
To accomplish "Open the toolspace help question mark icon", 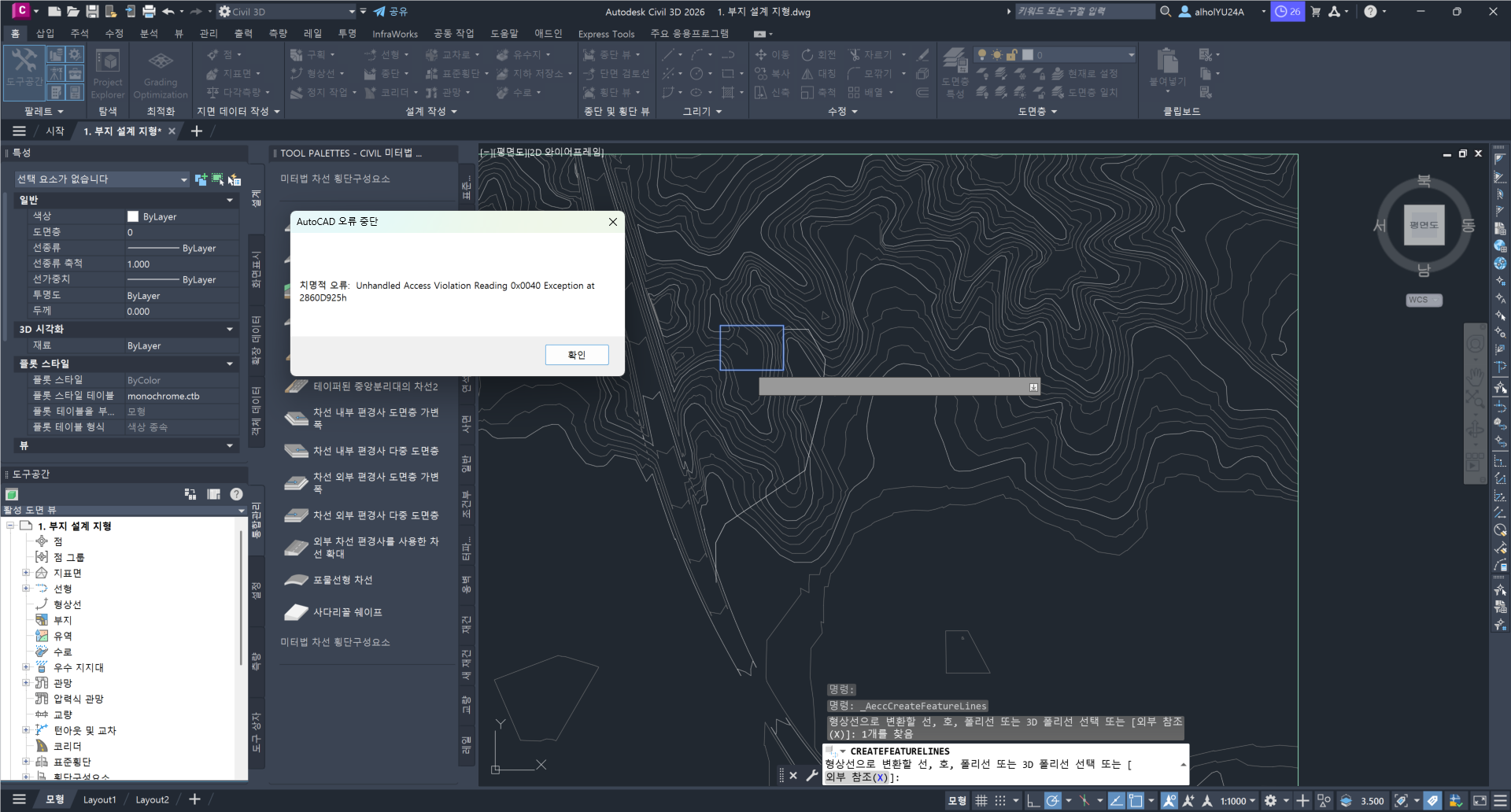I will pyautogui.click(x=236, y=494).
